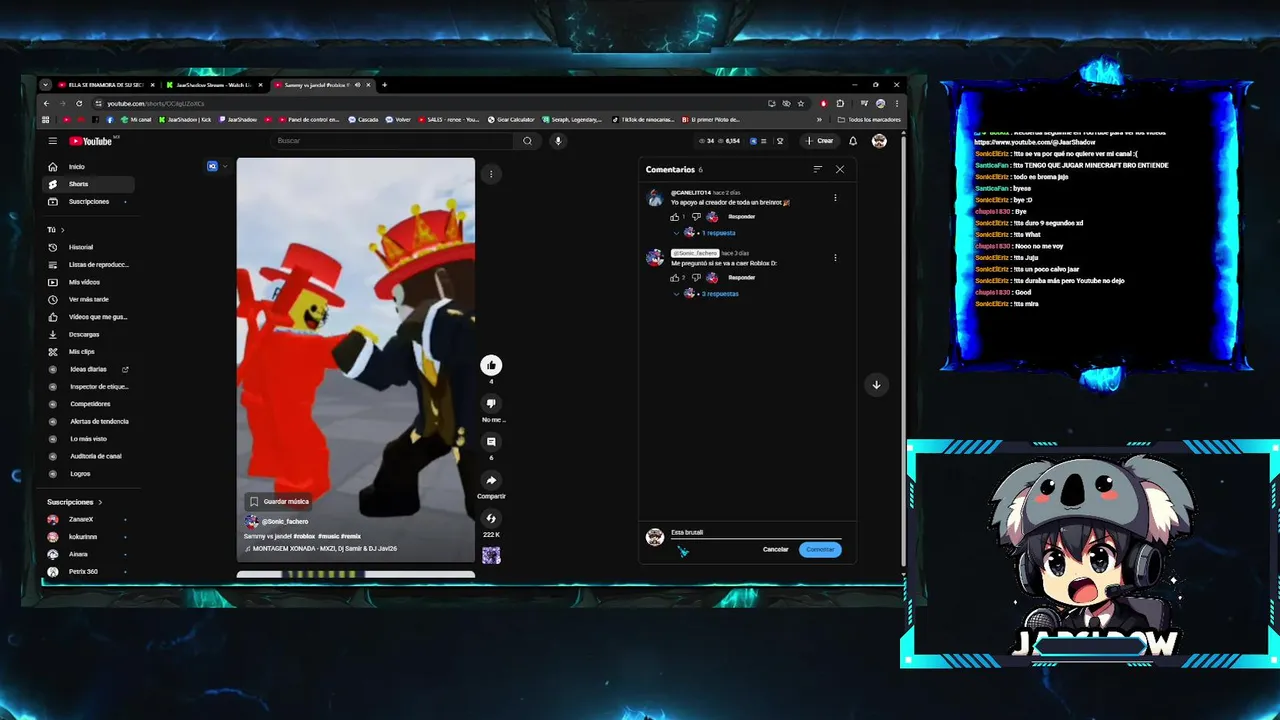This screenshot has width=1280, height=720.
Task: Dislike the 'Me preguntó' comment
Action: click(x=696, y=277)
